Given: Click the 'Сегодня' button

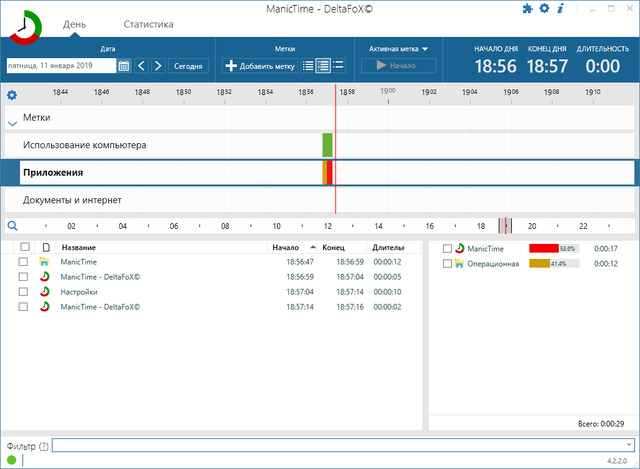Looking at the screenshot, I should (x=188, y=66).
